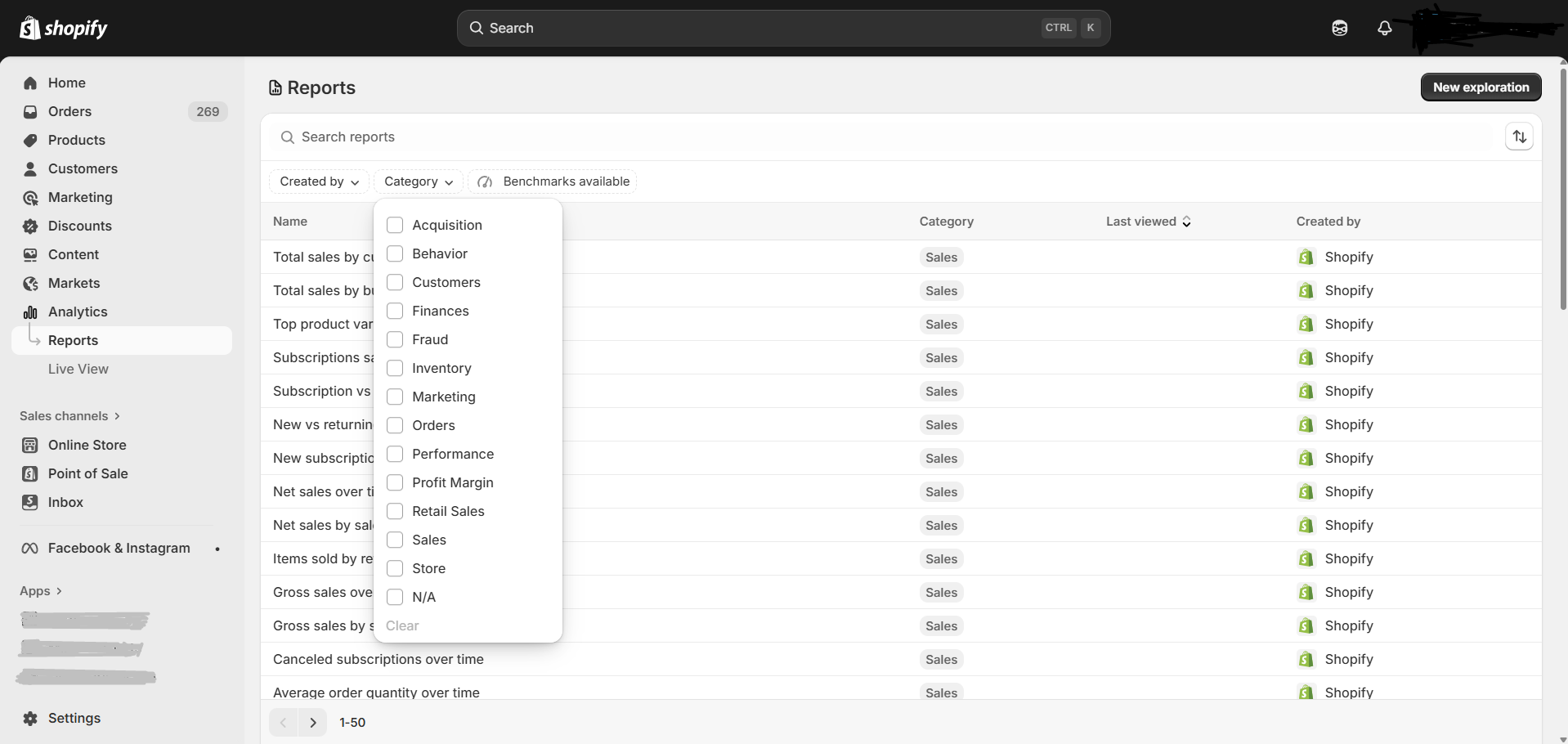Open the notifications bell
This screenshot has height=744, width=1568.
coord(1384,28)
